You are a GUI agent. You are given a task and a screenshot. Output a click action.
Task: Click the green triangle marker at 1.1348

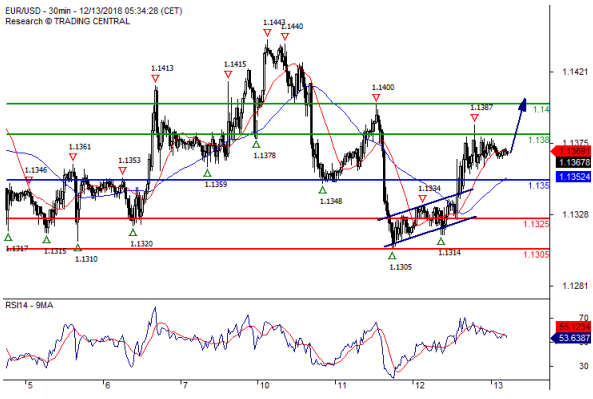(x=322, y=190)
